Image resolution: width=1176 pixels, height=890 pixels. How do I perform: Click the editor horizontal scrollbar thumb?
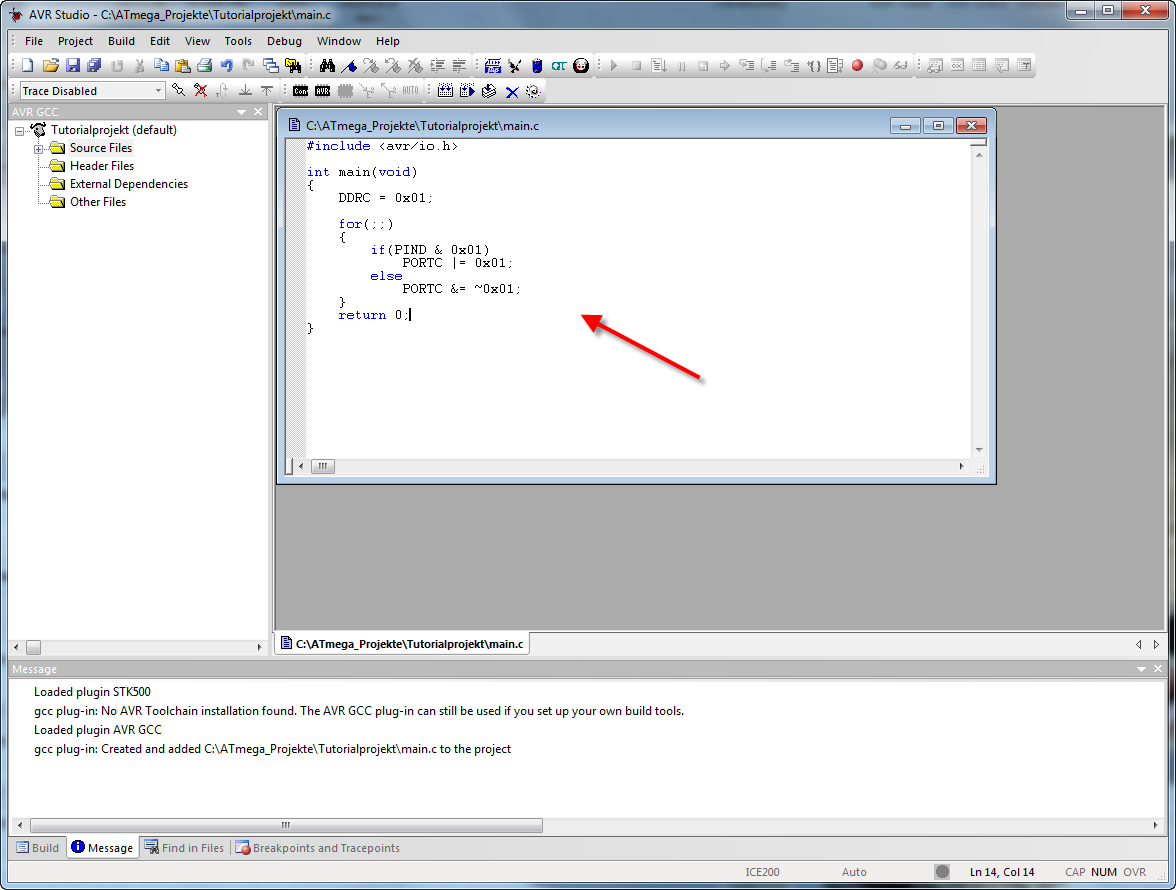[x=322, y=466]
